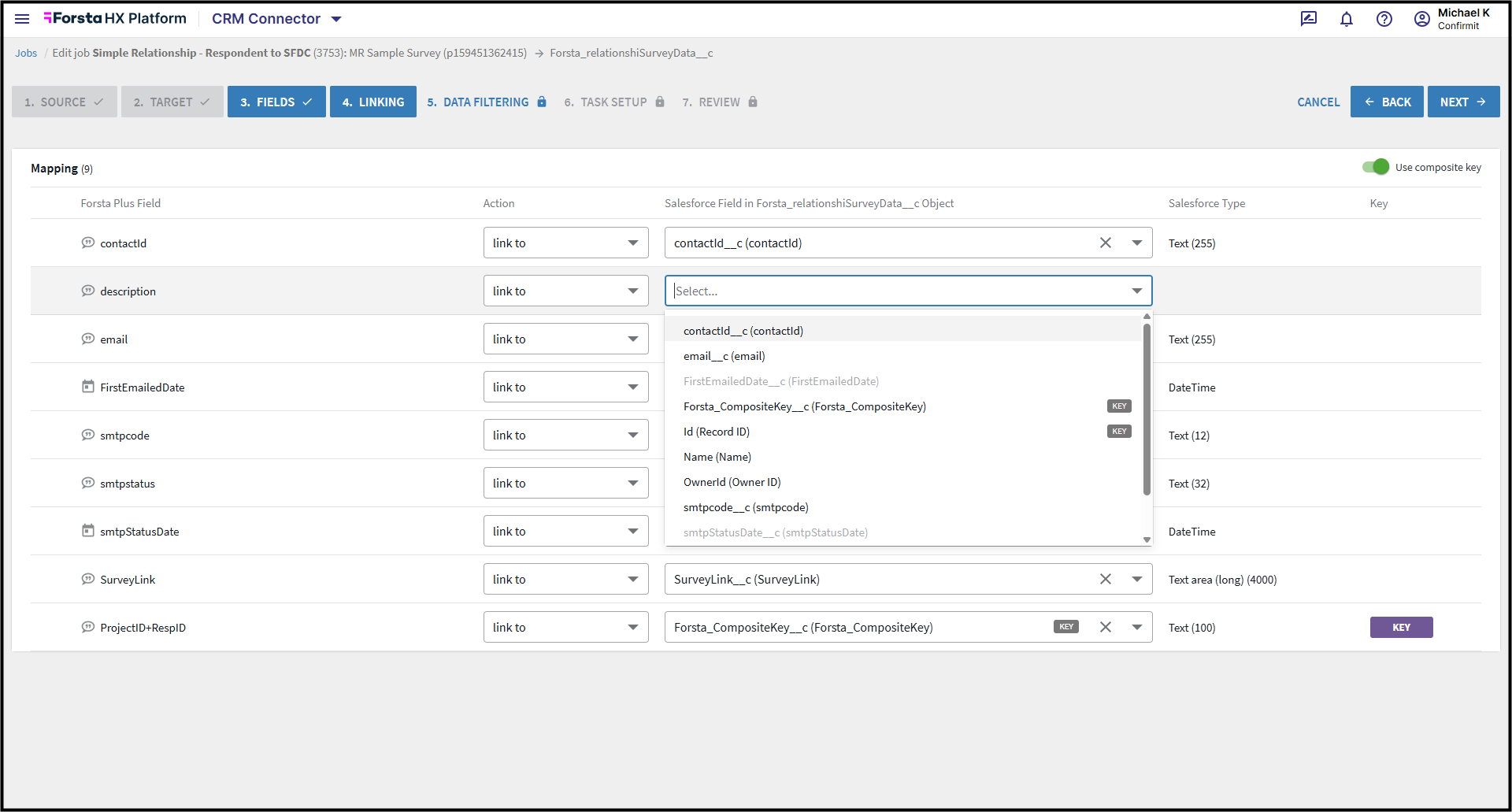The height and width of the screenshot is (812, 1512).
Task: Open the Action dropdown for smtpStatusDate
Action: (x=566, y=531)
